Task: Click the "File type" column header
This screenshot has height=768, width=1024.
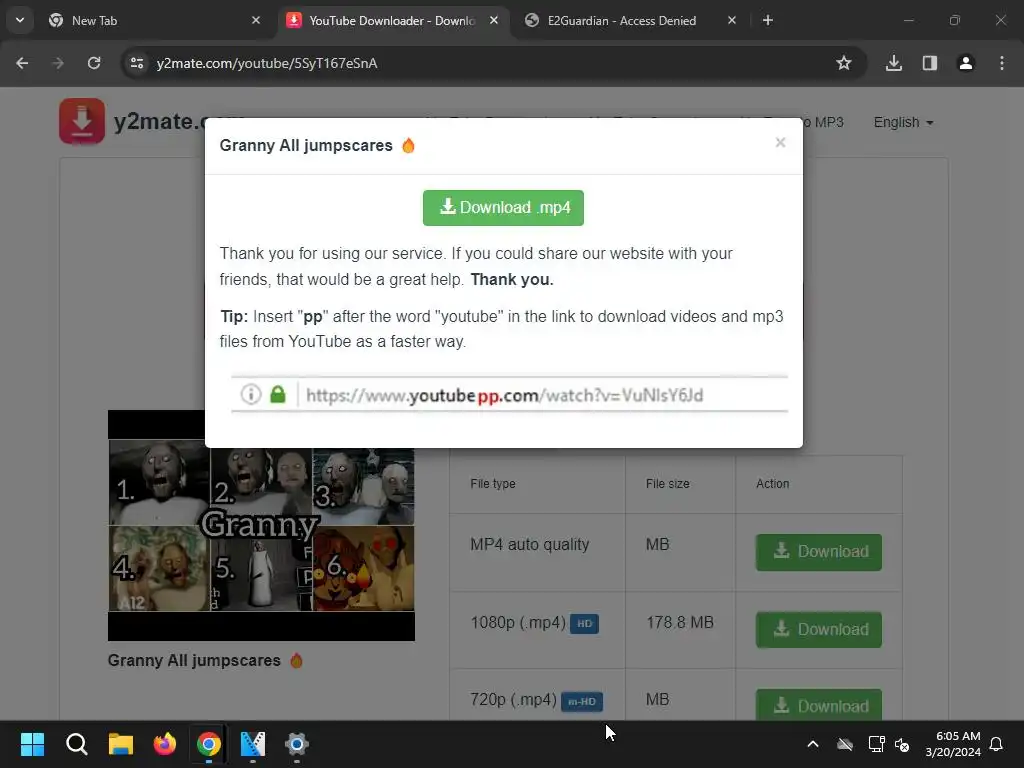Action: 493,484
